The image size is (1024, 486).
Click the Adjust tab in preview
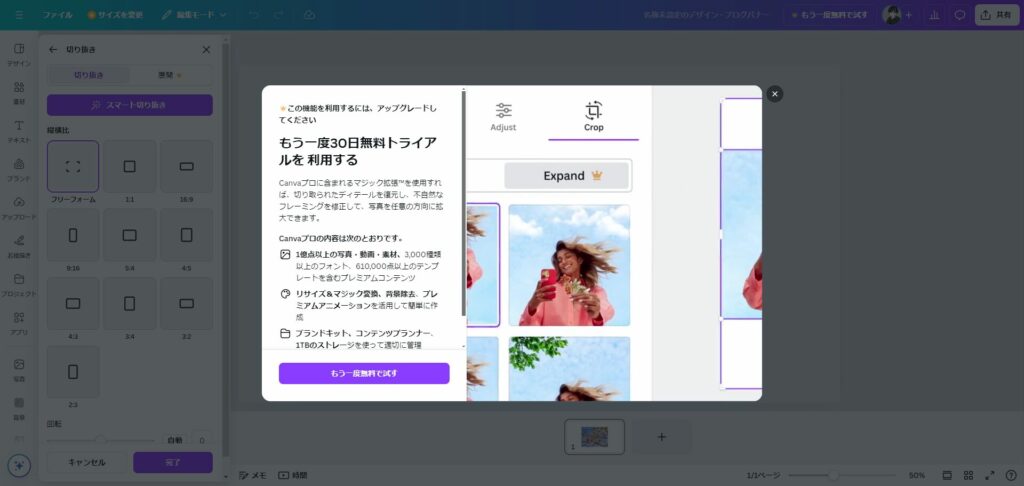point(503,118)
